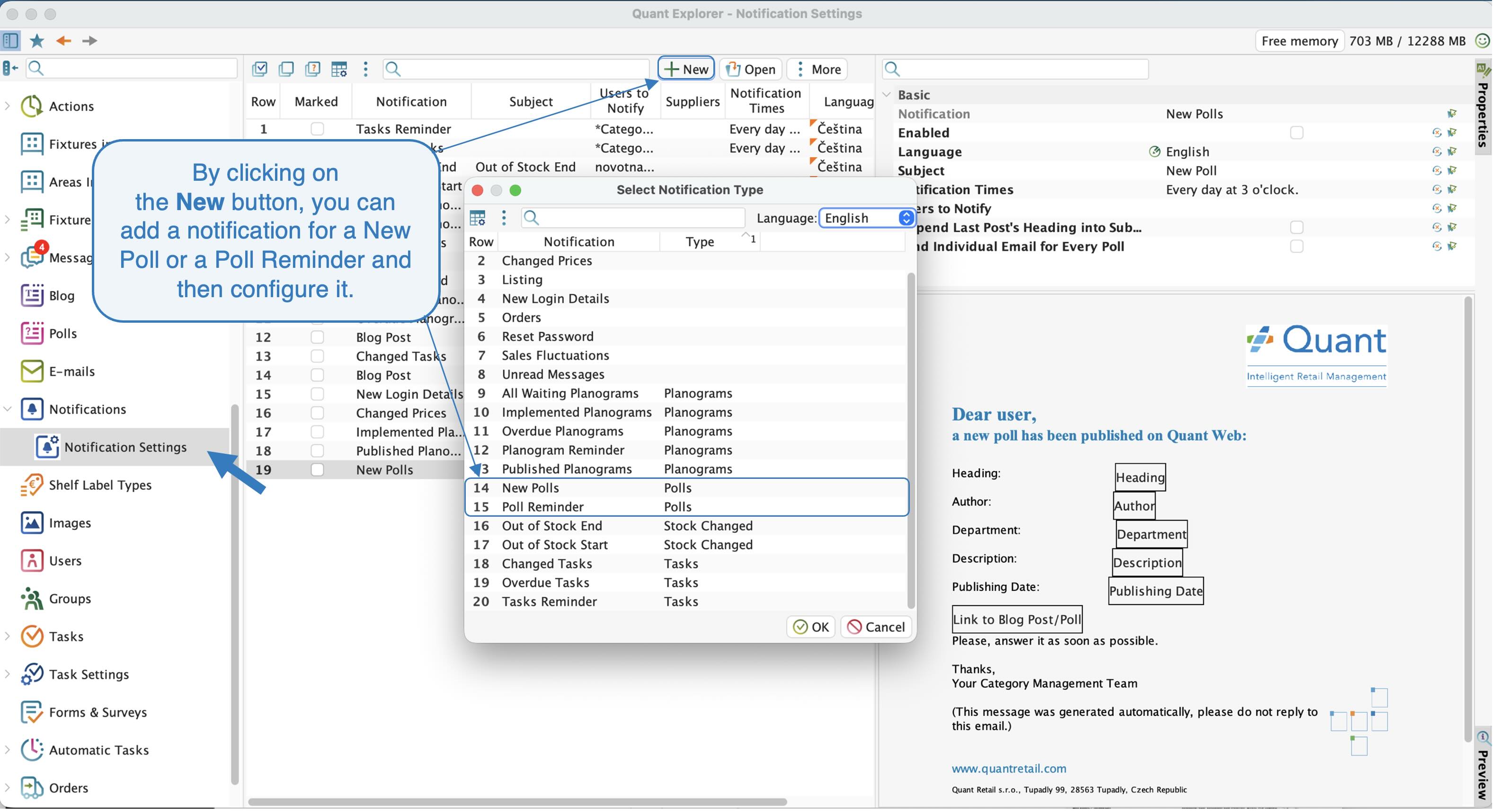The image size is (1493, 812).
Task: Mark the Tasks Reminder row 1 checkbox
Action: [x=317, y=129]
